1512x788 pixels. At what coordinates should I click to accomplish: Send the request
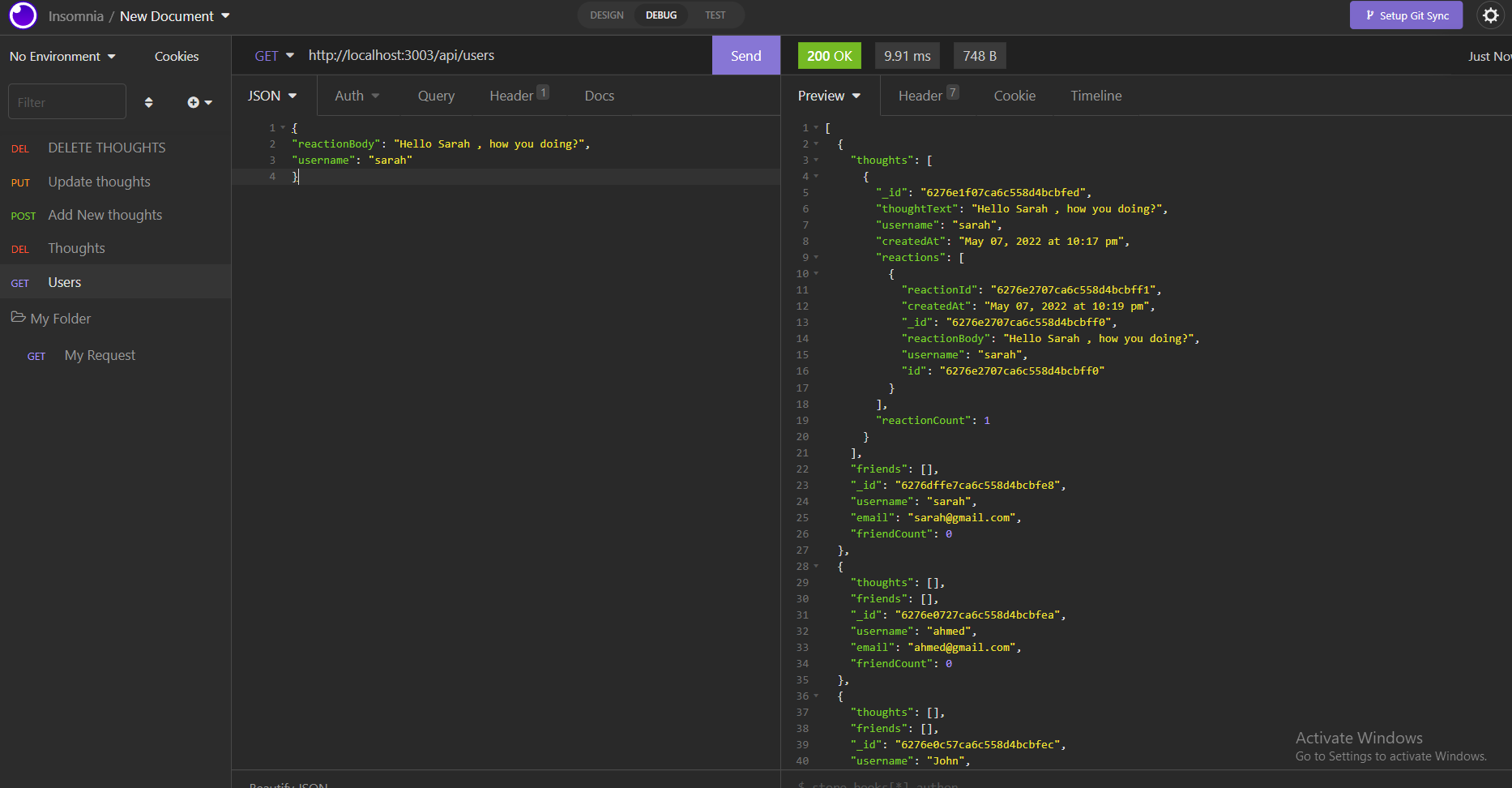(x=745, y=55)
